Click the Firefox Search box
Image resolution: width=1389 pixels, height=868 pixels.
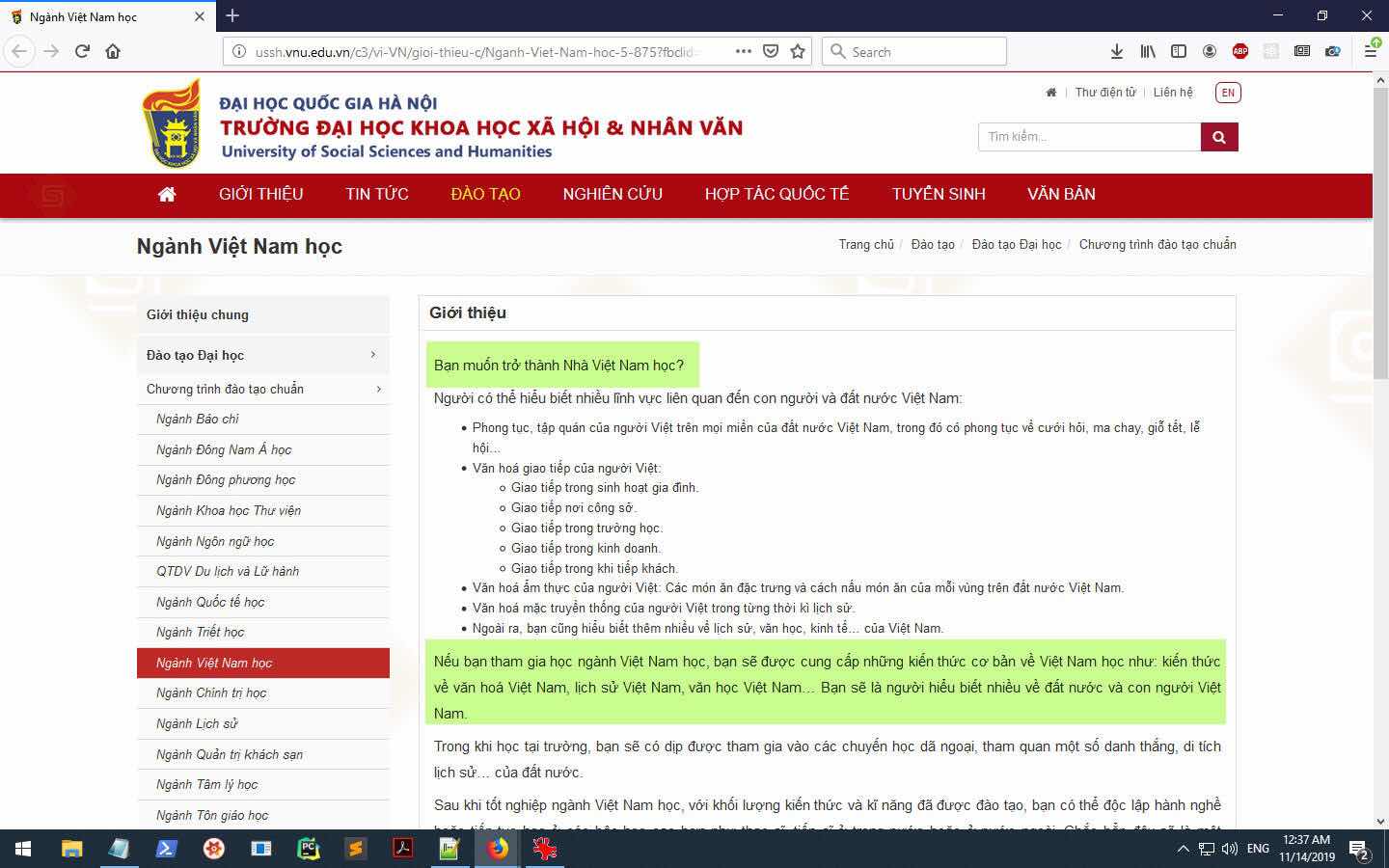[913, 51]
